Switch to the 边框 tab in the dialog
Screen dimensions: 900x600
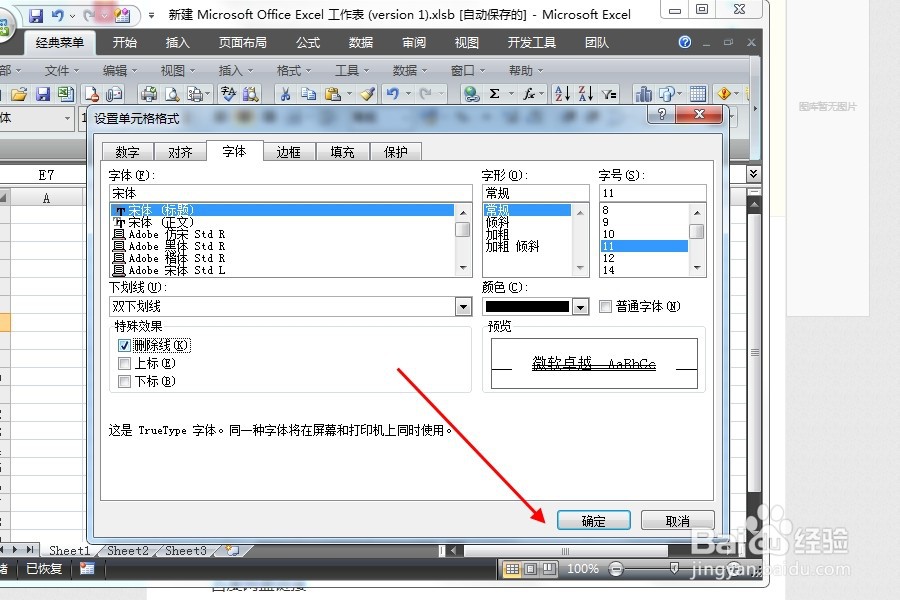coord(288,152)
